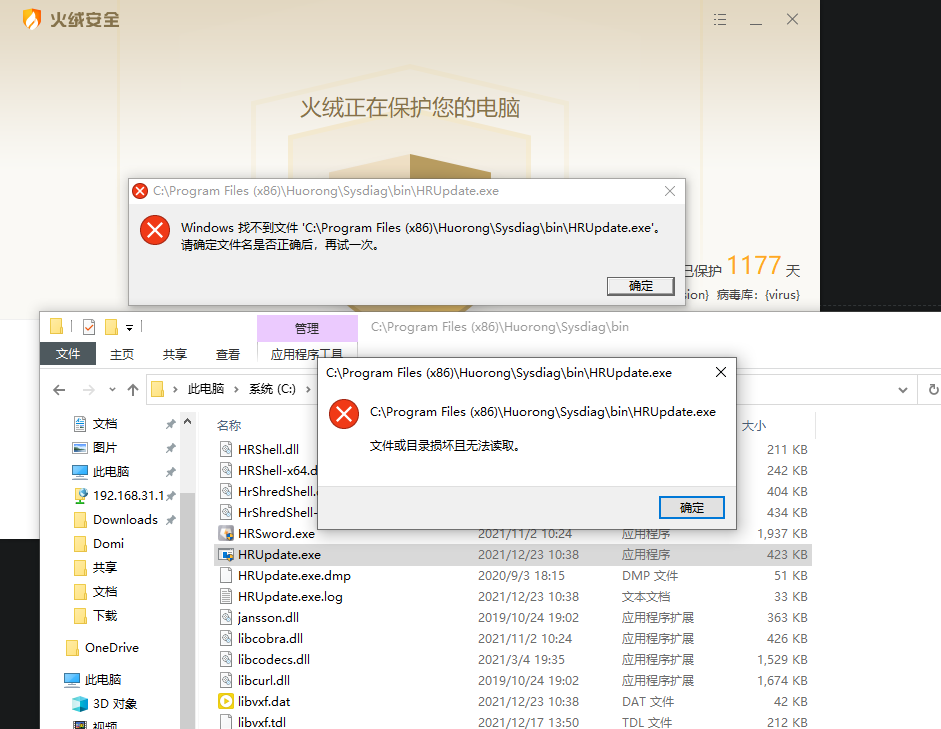Open the Domi folder in sidebar

(x=108, y=544)
